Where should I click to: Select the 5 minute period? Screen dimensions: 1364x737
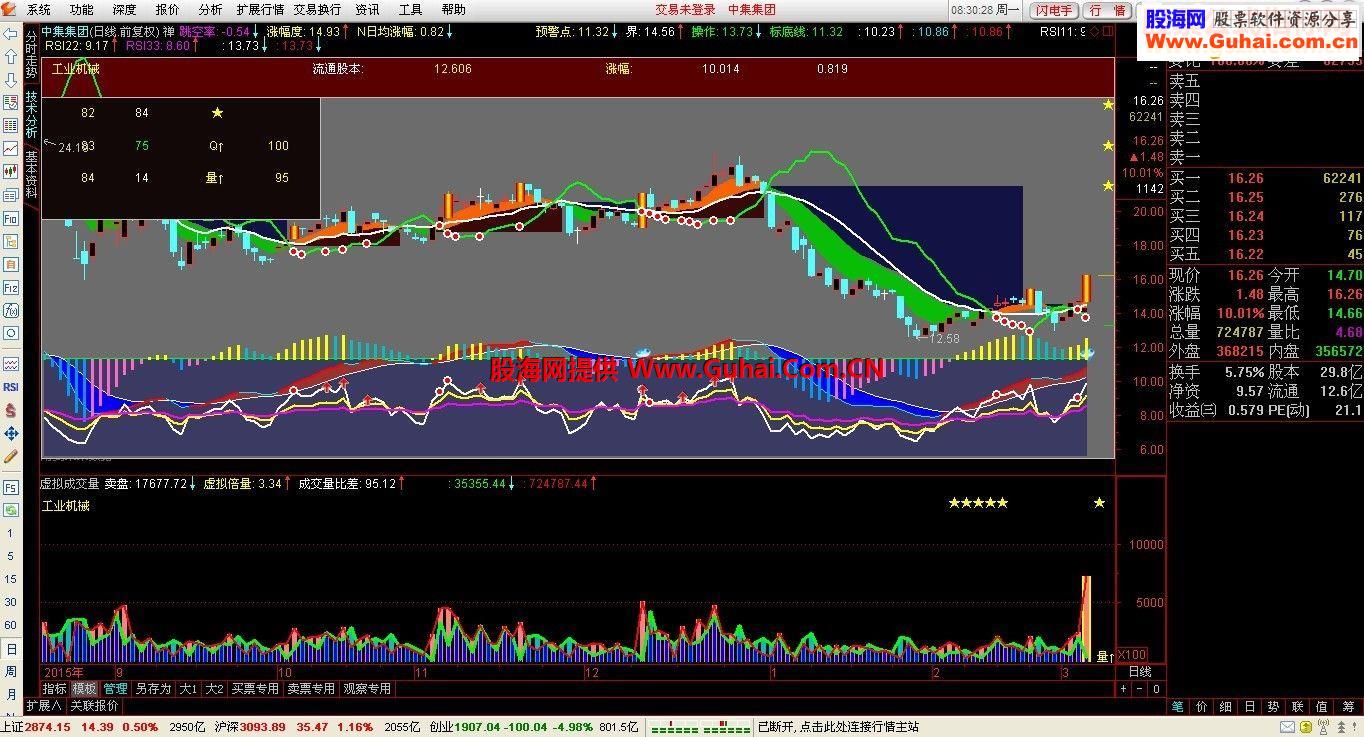pyautogui.click(x=11, y=556)
